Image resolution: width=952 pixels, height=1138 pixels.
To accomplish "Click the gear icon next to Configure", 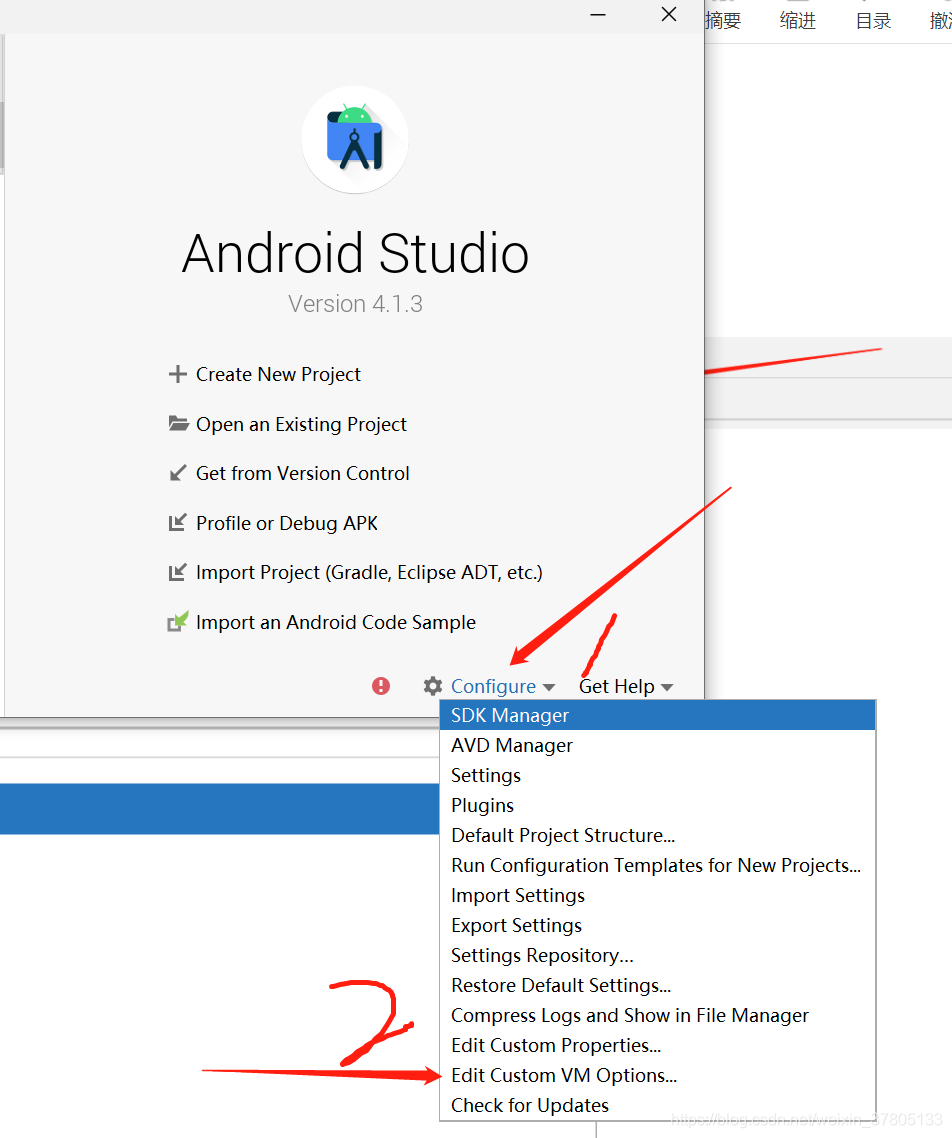I will [432, 686].
